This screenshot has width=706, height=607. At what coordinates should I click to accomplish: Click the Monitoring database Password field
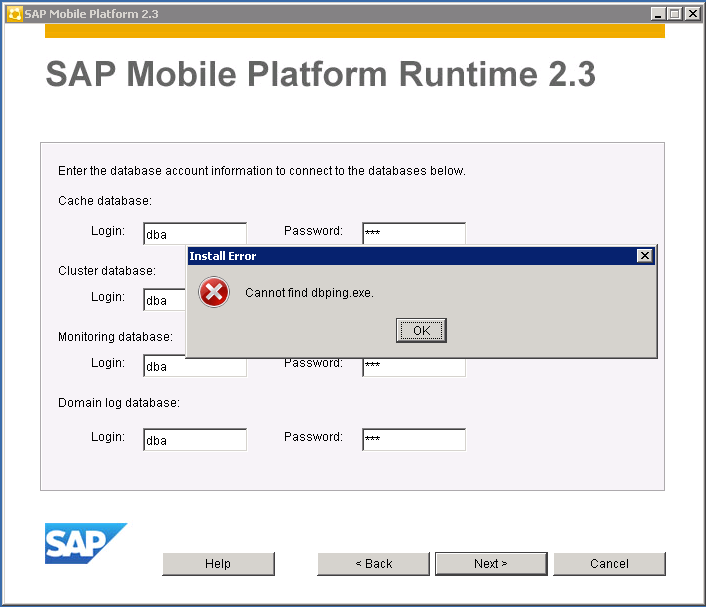(414, 367)
